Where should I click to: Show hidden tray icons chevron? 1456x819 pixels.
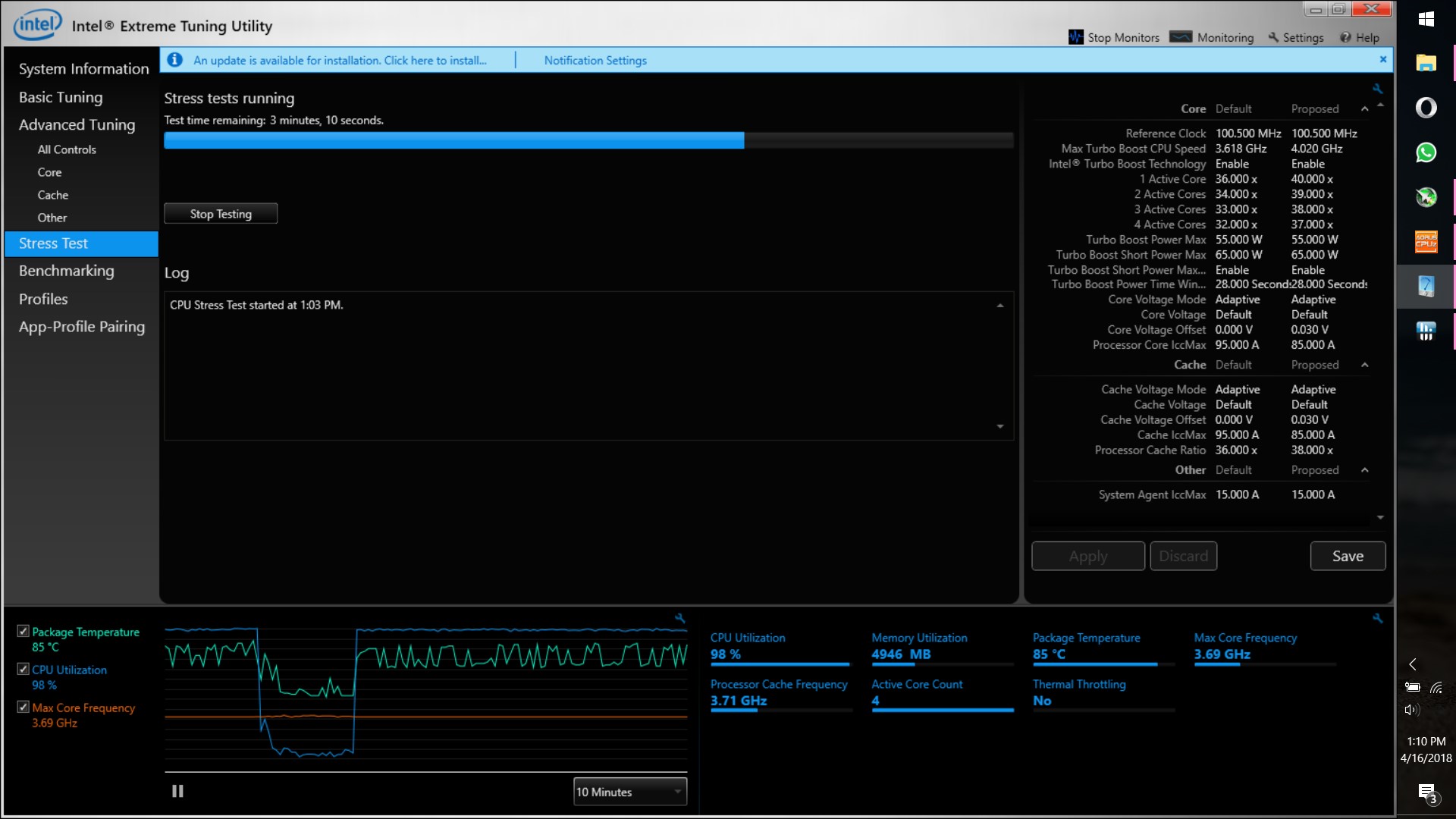tap(1412, 664)
